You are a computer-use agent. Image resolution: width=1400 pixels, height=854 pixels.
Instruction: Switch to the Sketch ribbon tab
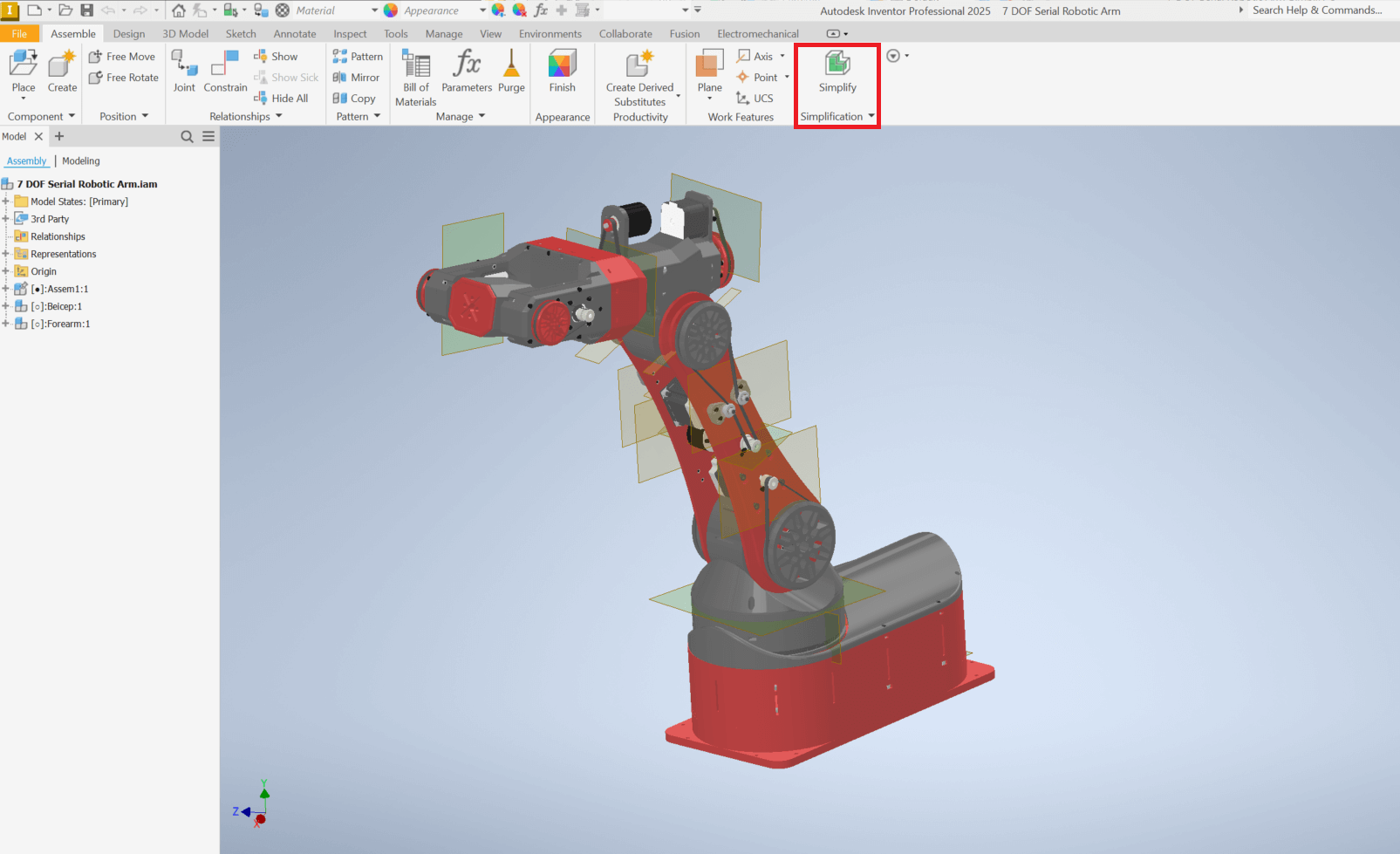coord(241,34)
